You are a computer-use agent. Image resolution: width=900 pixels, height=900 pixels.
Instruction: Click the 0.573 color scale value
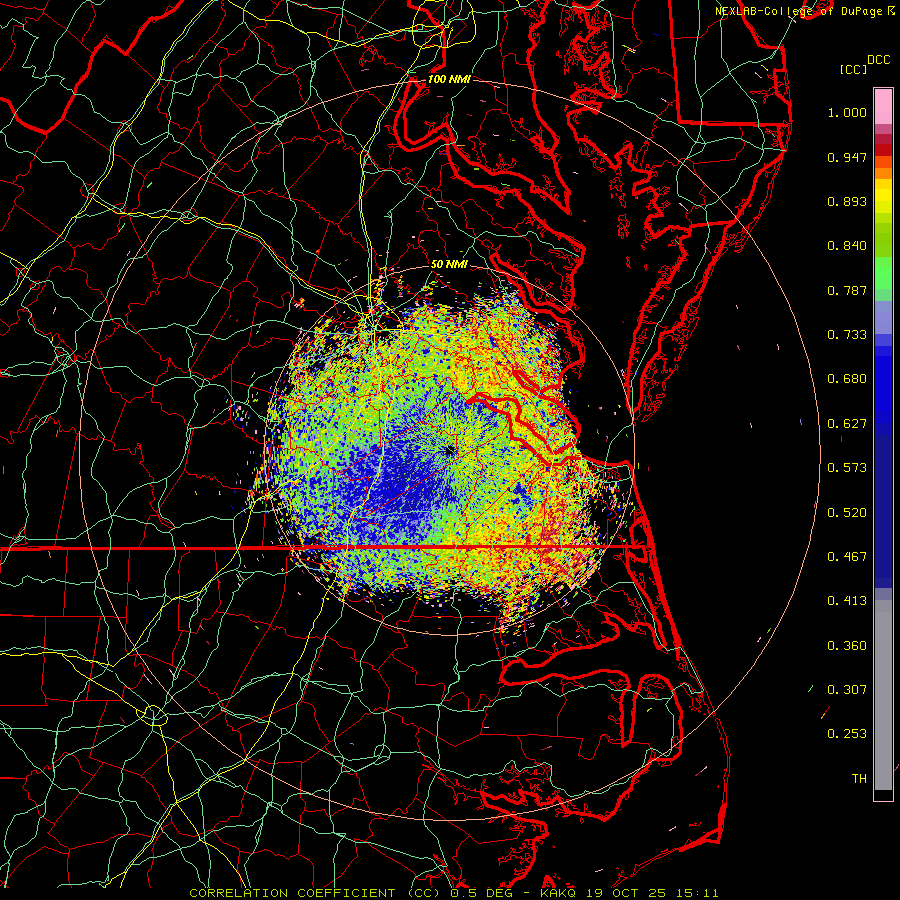coord(847,468)
